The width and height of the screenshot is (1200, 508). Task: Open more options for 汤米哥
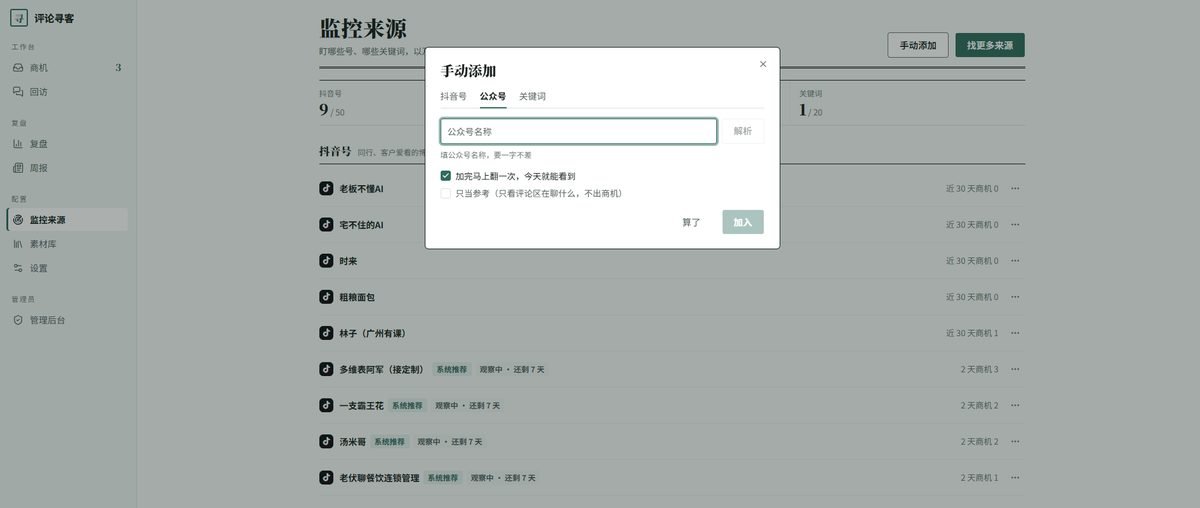(x=1015, y=441)
